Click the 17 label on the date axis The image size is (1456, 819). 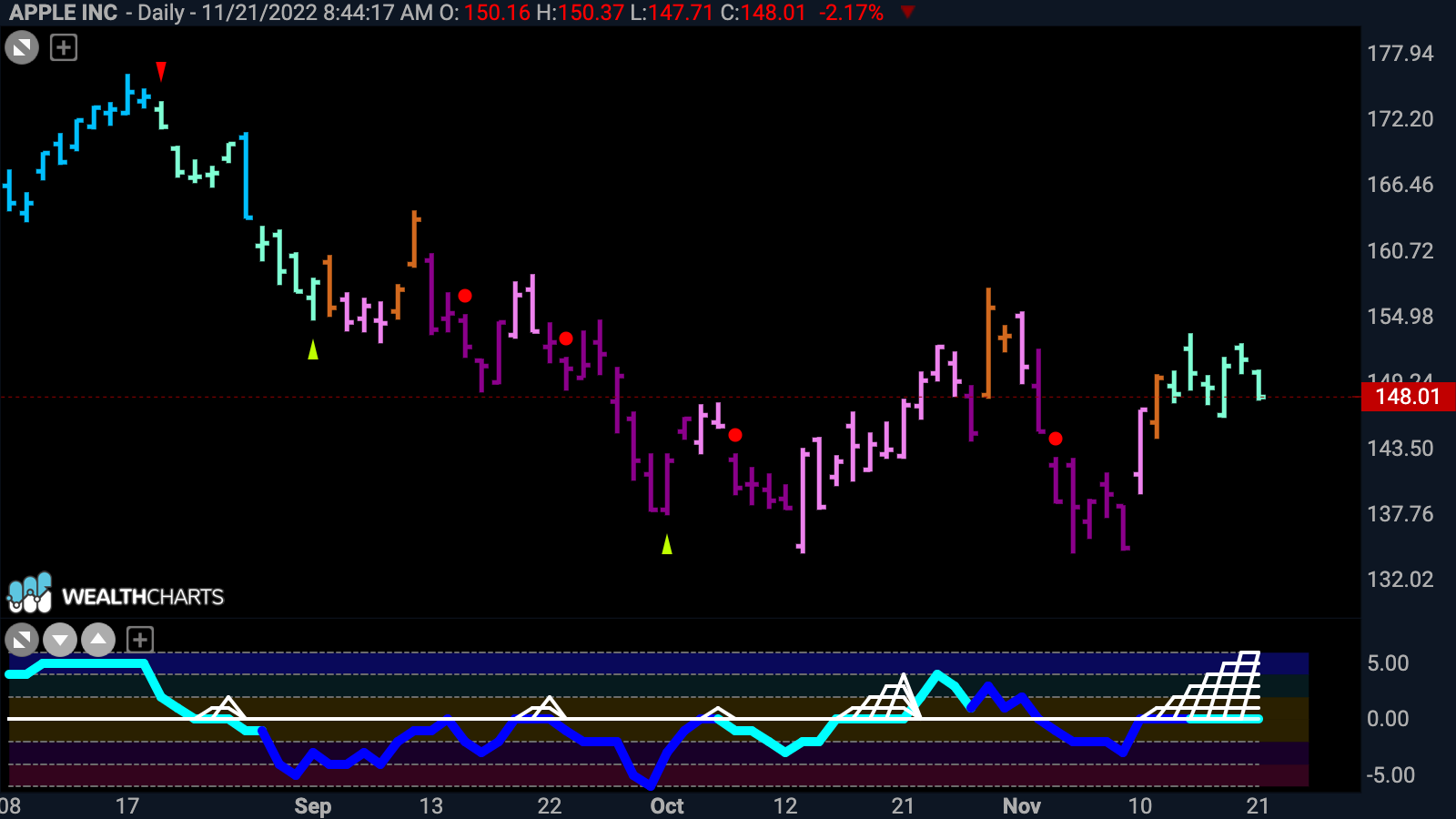click(x=127, y=806)
